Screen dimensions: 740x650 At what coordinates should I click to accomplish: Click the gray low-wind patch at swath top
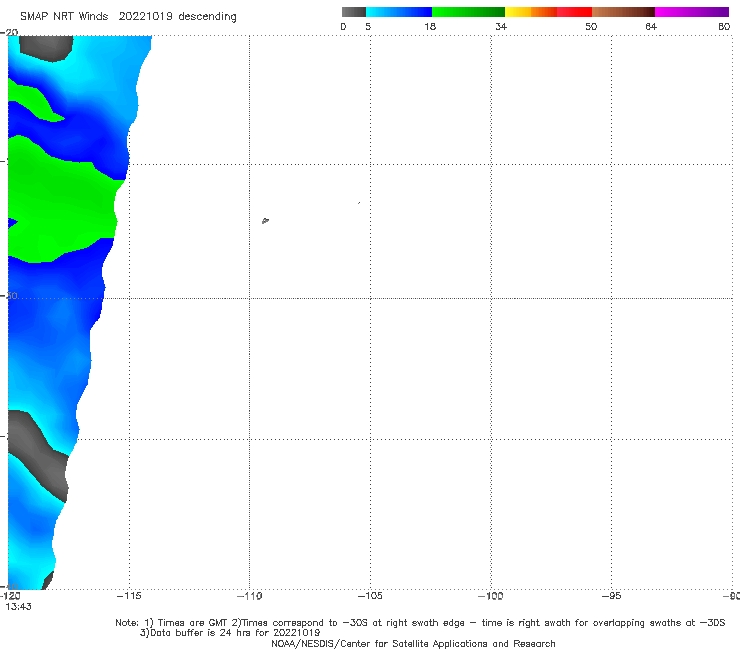pyautogui.click(x=46, y=48)
